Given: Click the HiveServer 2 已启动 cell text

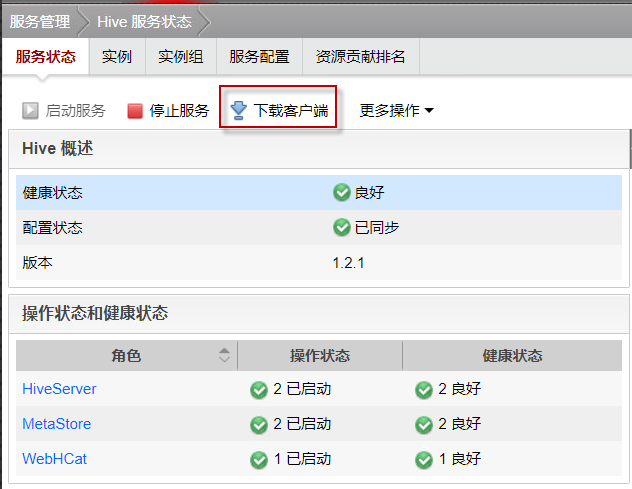Looking at the screenshot, I should click(x=302, y=389).
